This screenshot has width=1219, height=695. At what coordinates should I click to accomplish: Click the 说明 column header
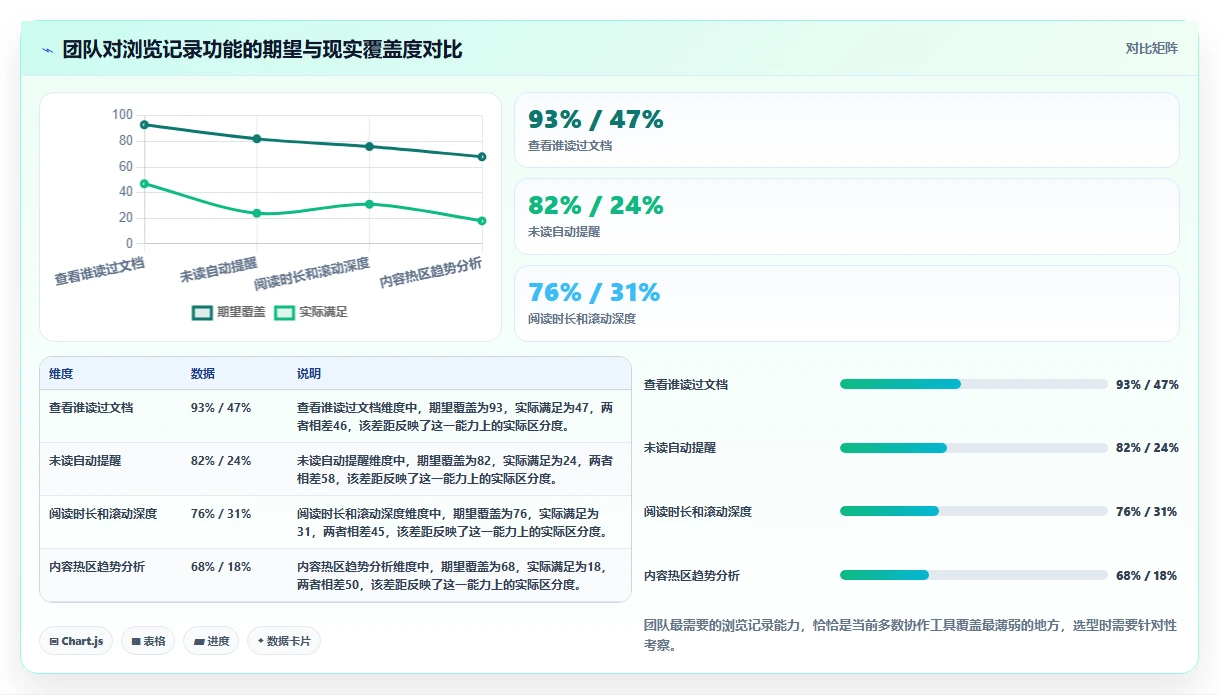[309, 374]
